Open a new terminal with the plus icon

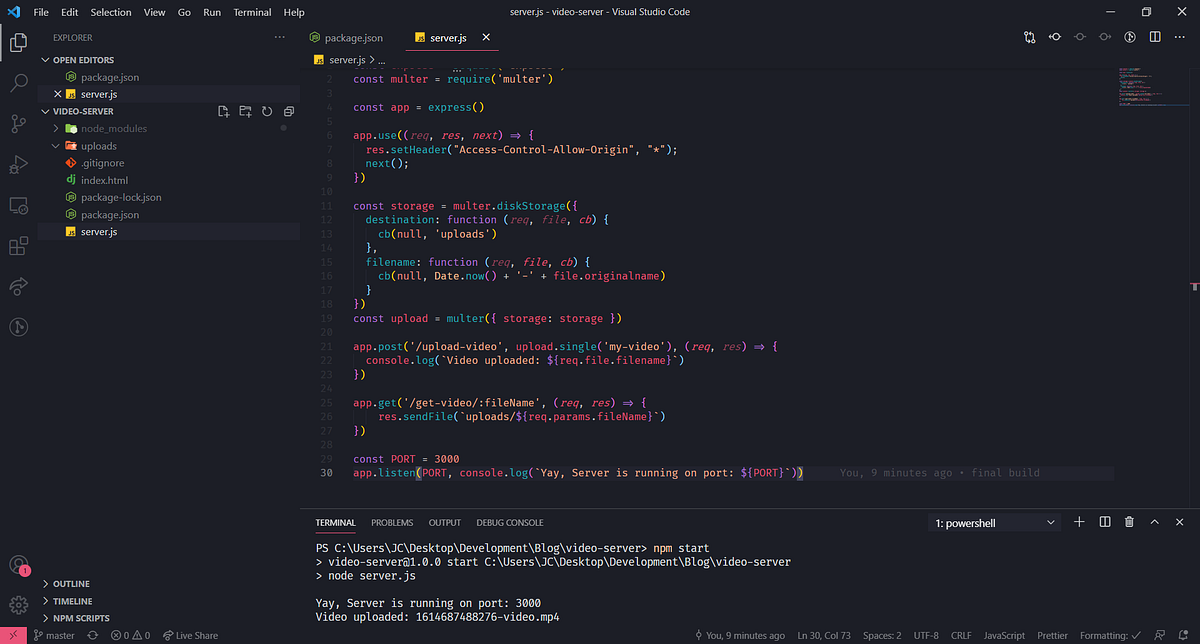(x=1078, y=521)
